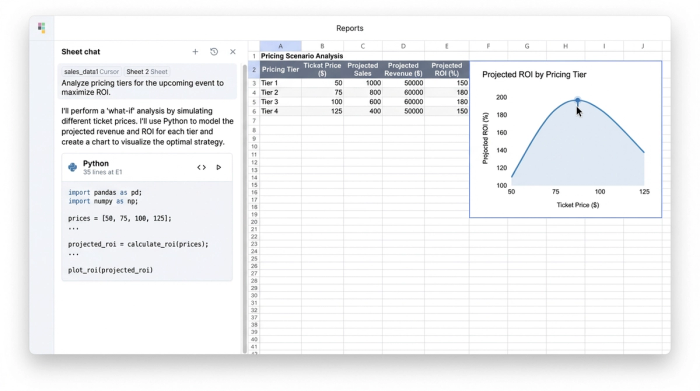700x391 pixels.
Task: Click the 'plot_roi(projected_roi)' code line
Action: (x=110, y=270)
